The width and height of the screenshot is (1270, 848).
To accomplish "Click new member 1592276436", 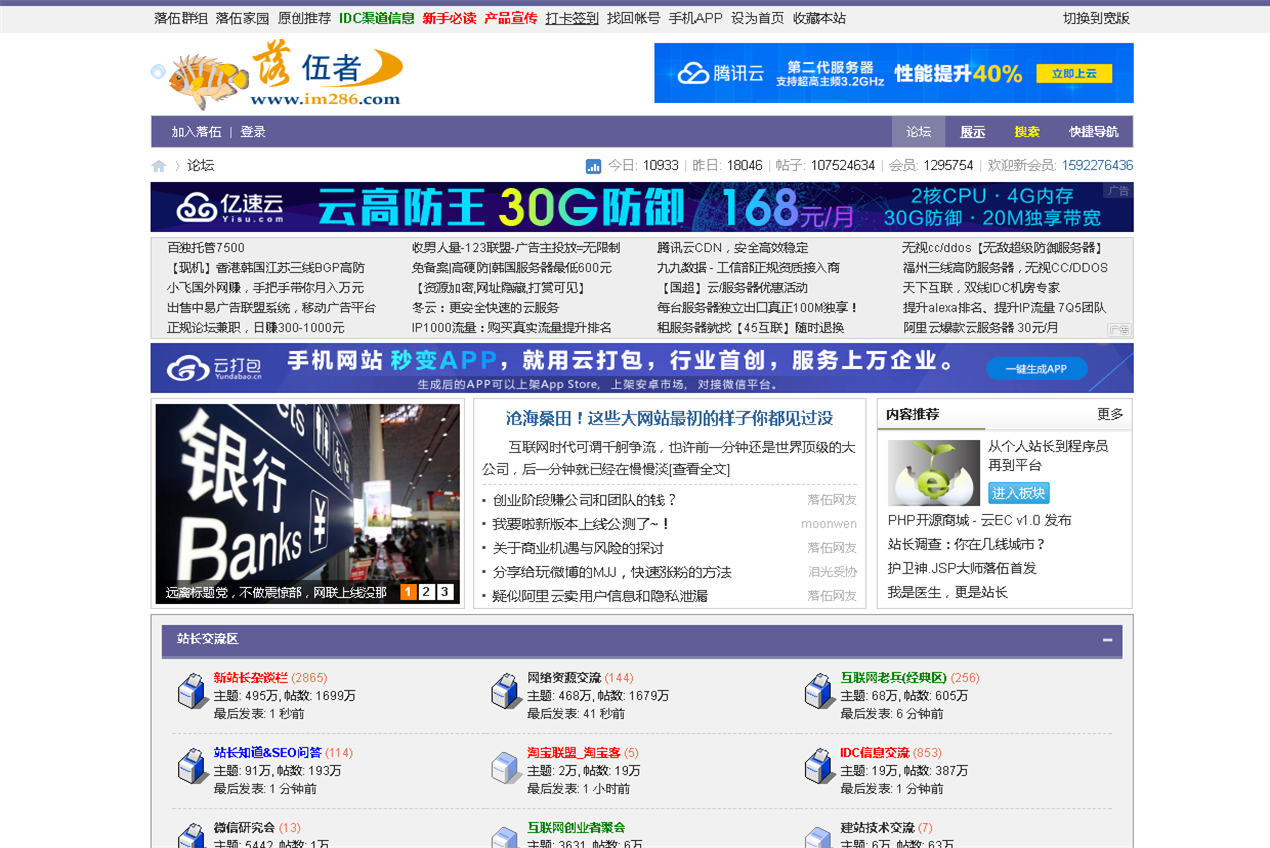I will click(x=1097, y=166).
